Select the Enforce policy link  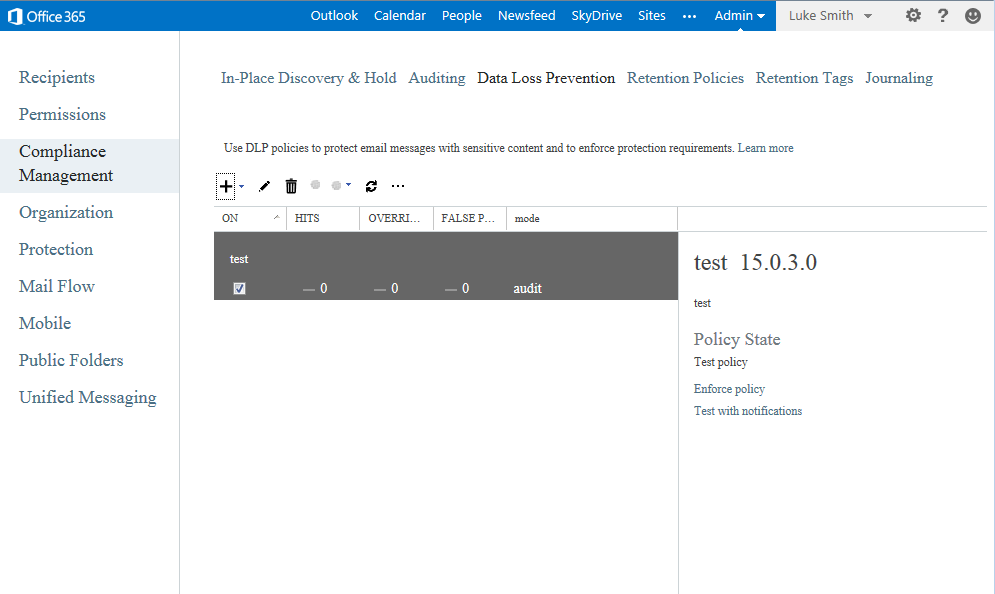729,389
